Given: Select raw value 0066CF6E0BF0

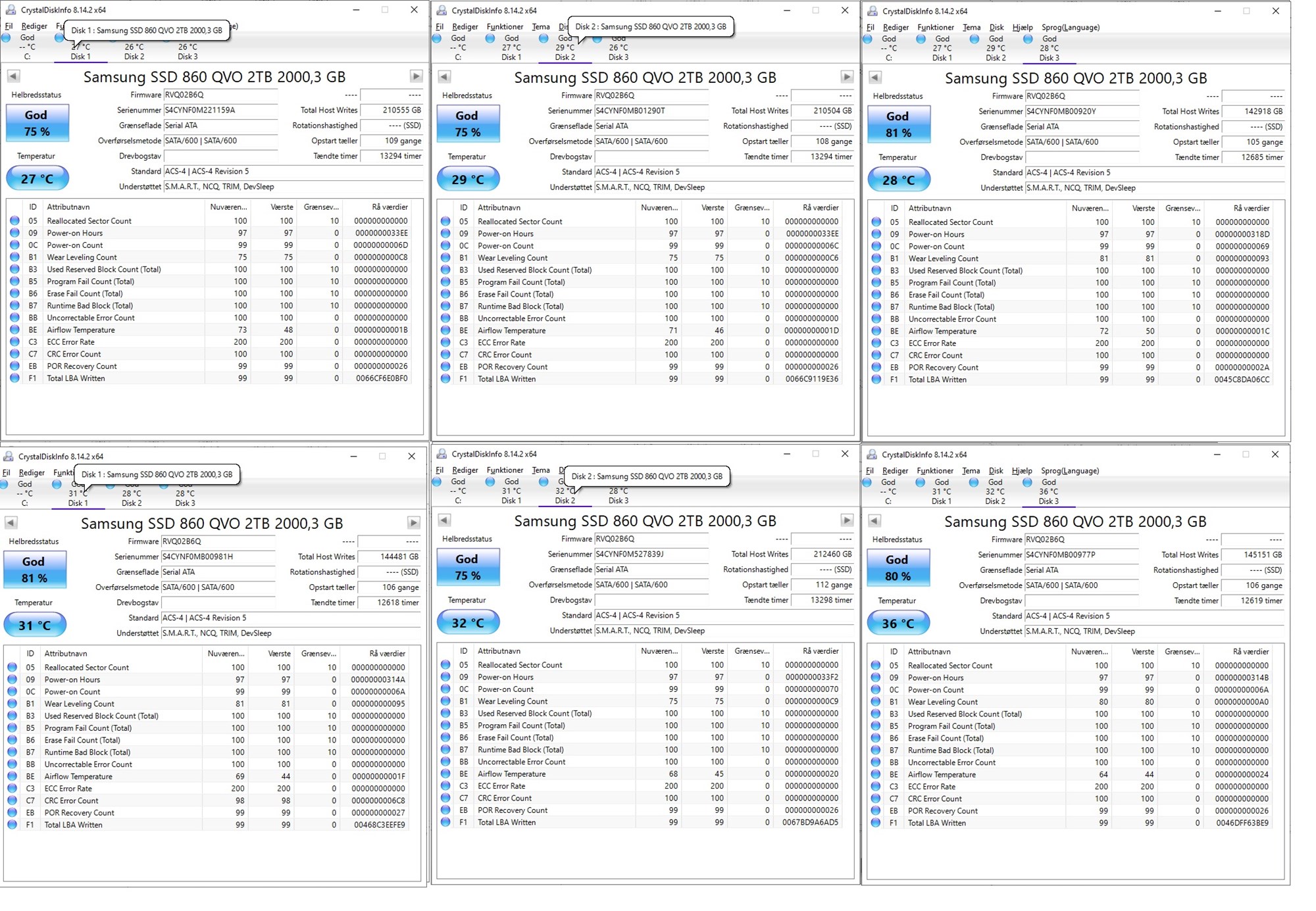Looking at the screenshot, I should (x=382, y=378).
